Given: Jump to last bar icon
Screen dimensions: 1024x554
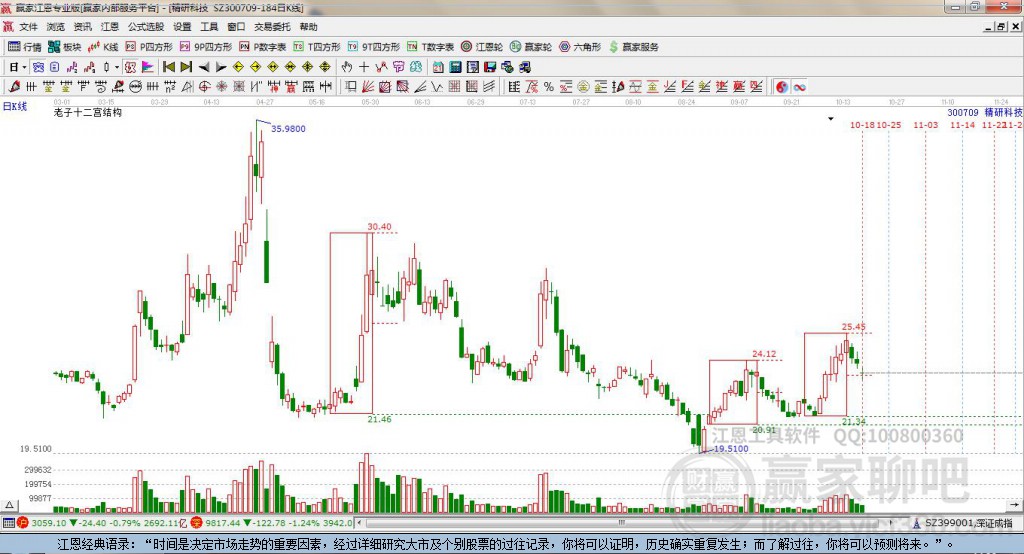Looking at the screenshot, I should (x=186, y=67).
